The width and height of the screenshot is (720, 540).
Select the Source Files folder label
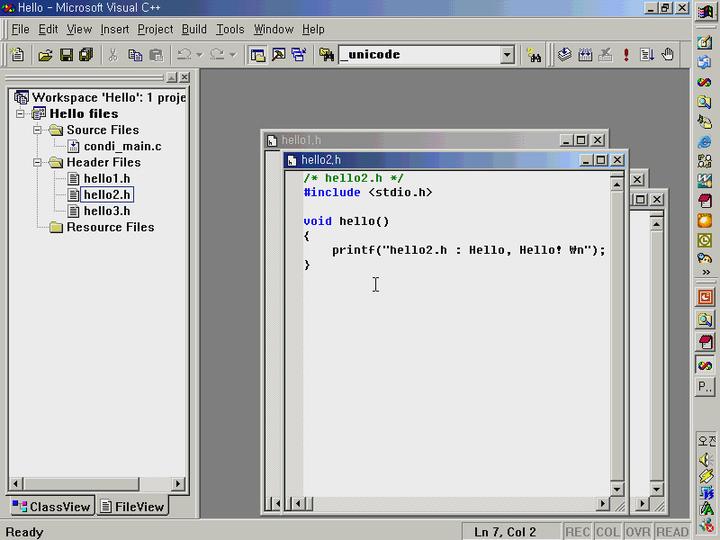(x=102, y=130)
